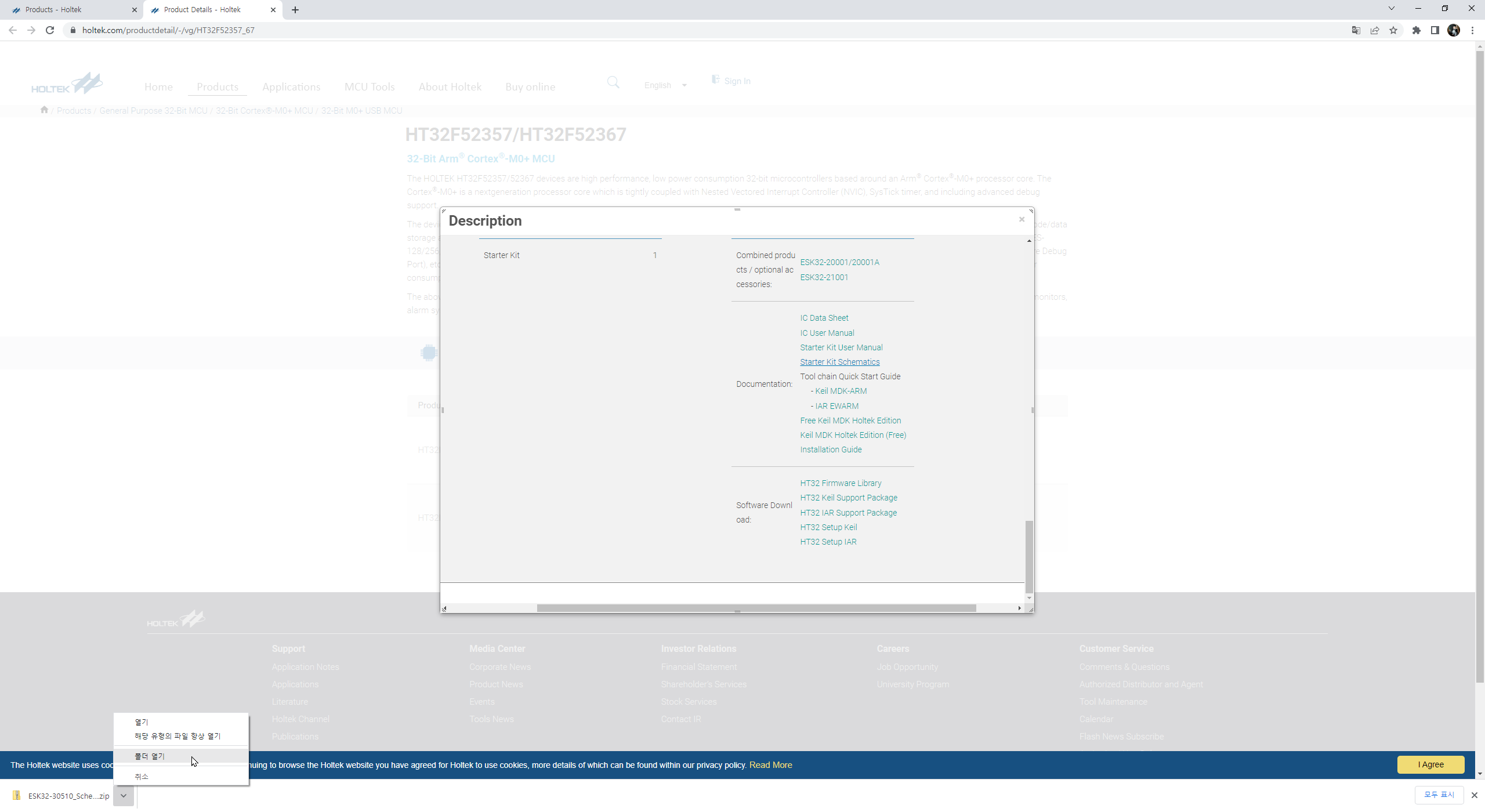Open the IC User Manual link

pyautogui.click(x=827, y=333)
